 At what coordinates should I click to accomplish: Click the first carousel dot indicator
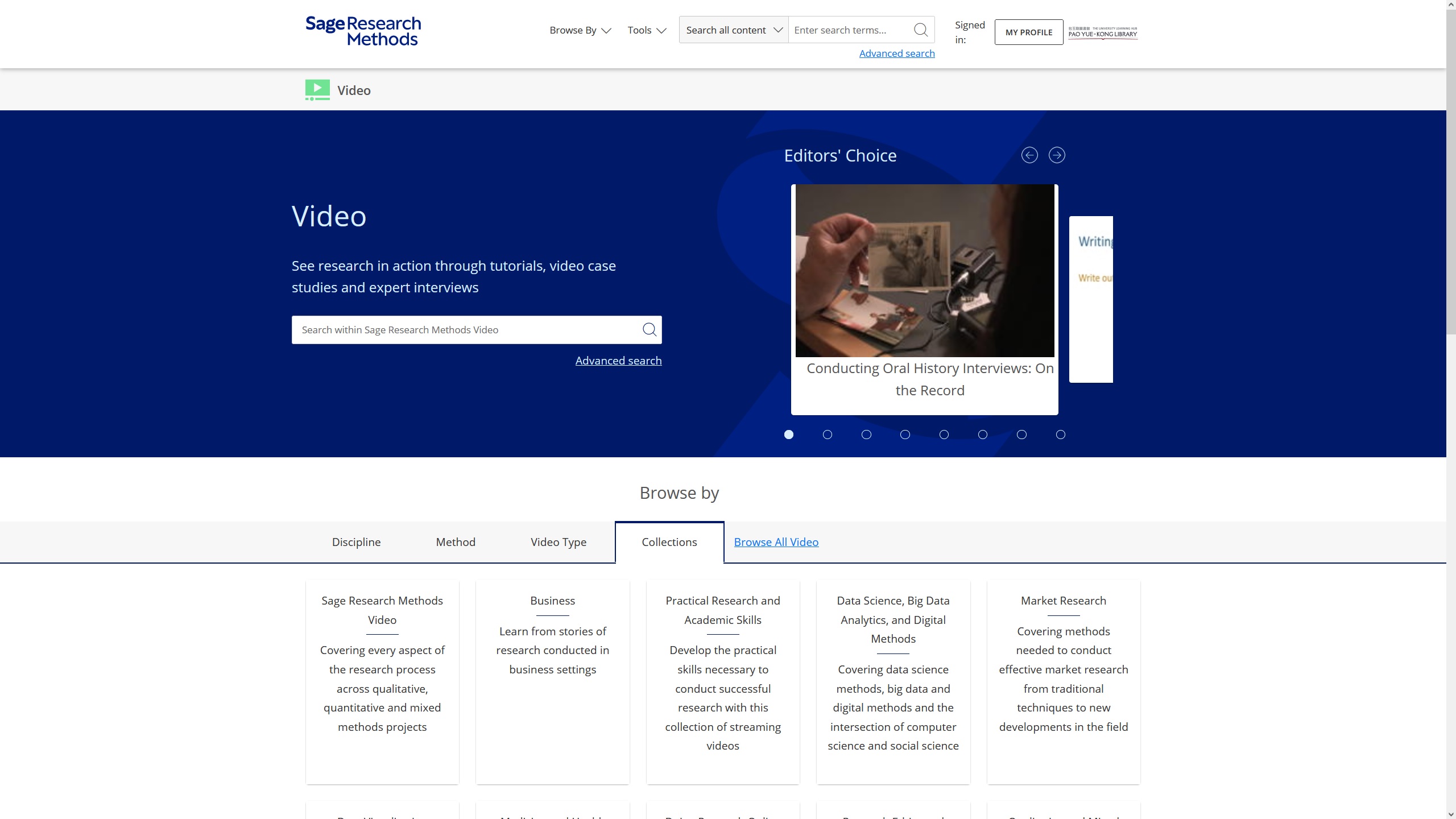point(789,434)
